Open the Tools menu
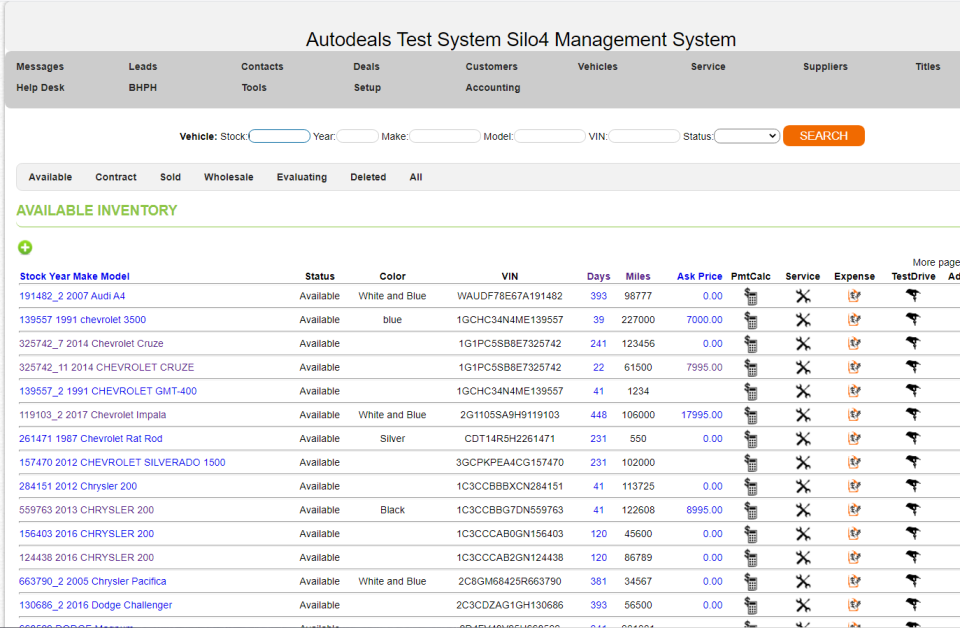960x628 pixels. 254,88
